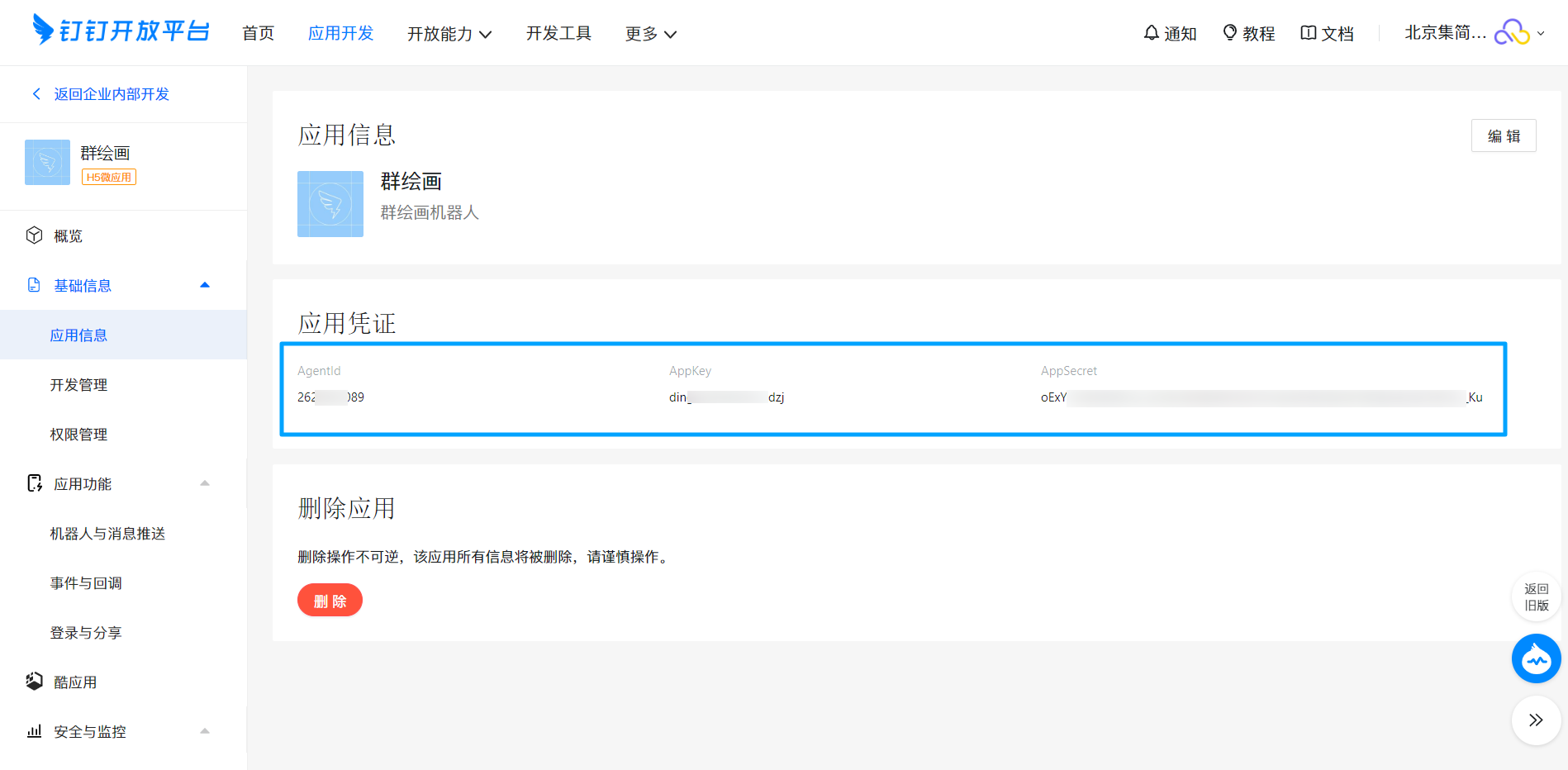Click the AppKey value
The width and height of the screenshot is (1568, 770).
pyautogui.click(x=727, y=397)
